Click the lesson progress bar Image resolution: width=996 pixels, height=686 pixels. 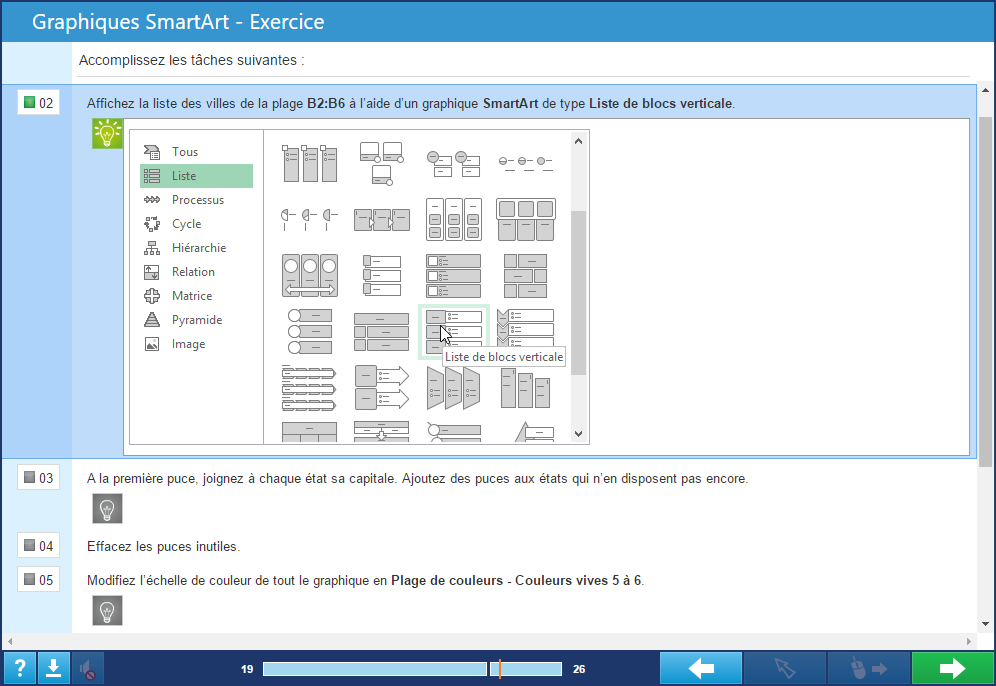pos(412,669)
